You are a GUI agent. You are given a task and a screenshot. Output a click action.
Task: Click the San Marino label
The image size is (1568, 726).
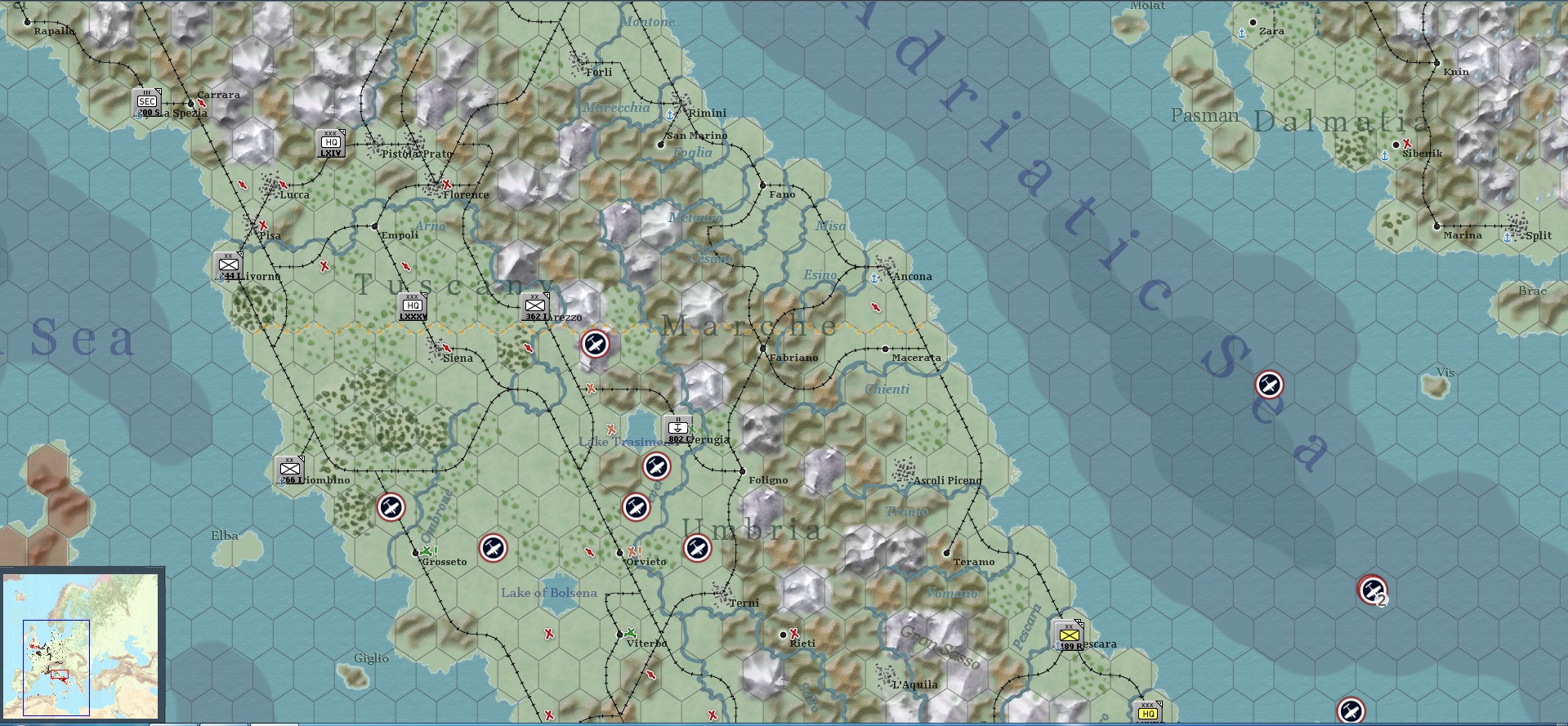pos(697,136)
